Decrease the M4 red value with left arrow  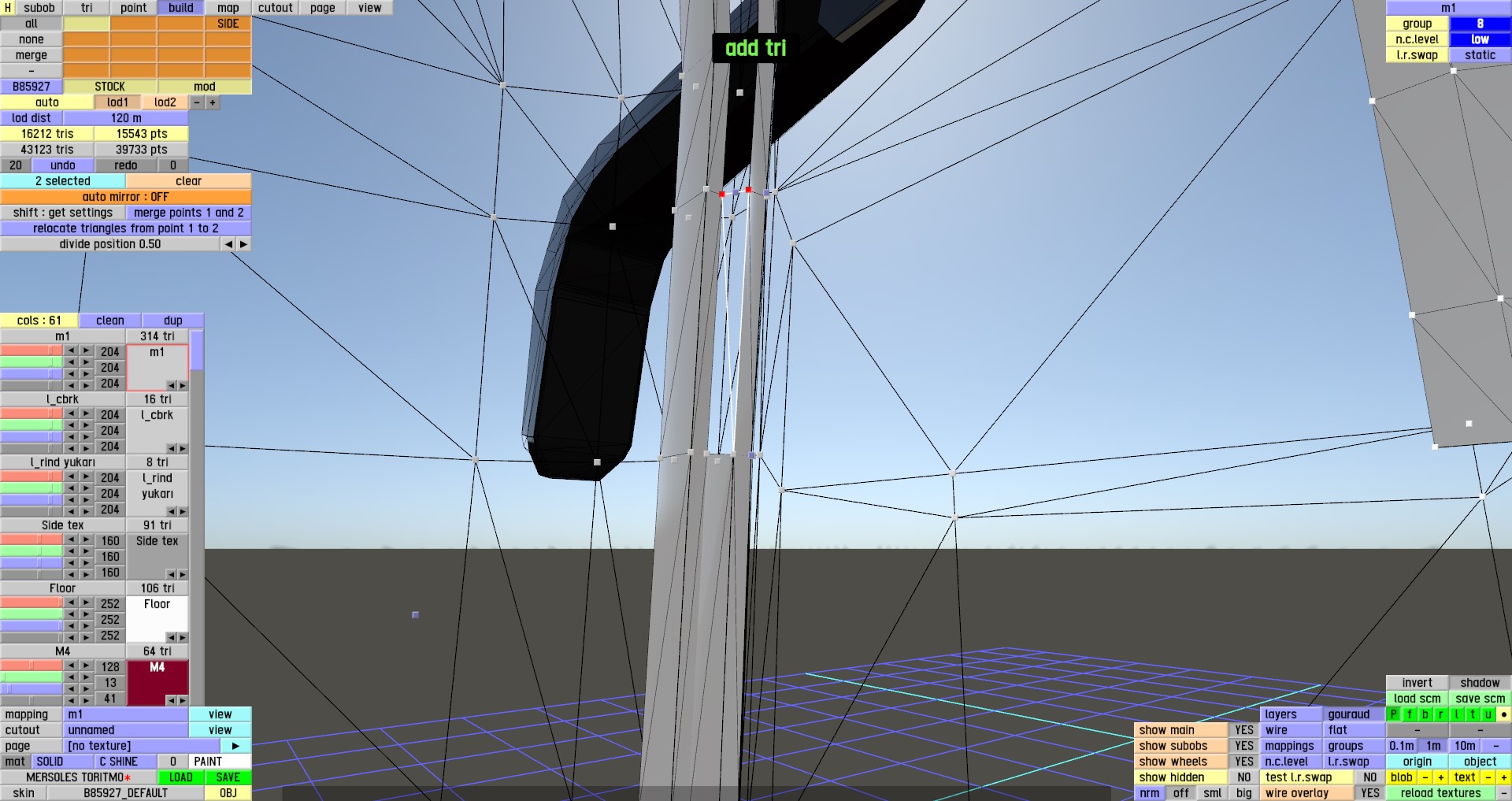[x=71, y=666]
